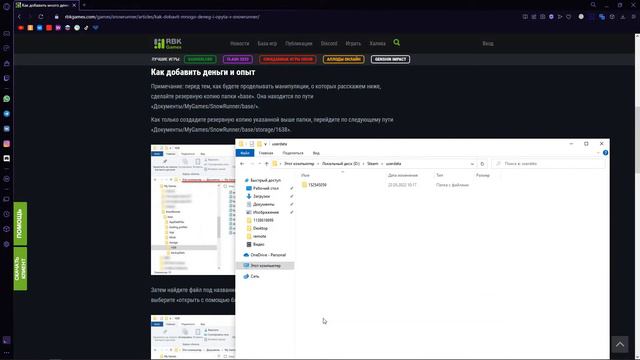Open a new browser tab with plus
Viewport: 640px width, 360px height.
point(84,5)
